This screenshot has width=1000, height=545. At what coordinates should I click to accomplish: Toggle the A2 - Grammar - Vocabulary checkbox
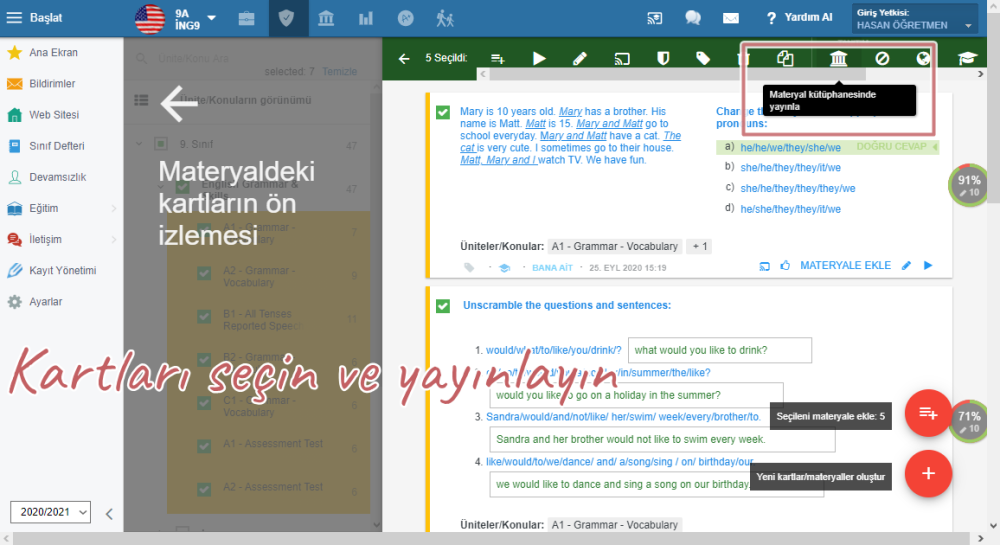tap(204, 273)
